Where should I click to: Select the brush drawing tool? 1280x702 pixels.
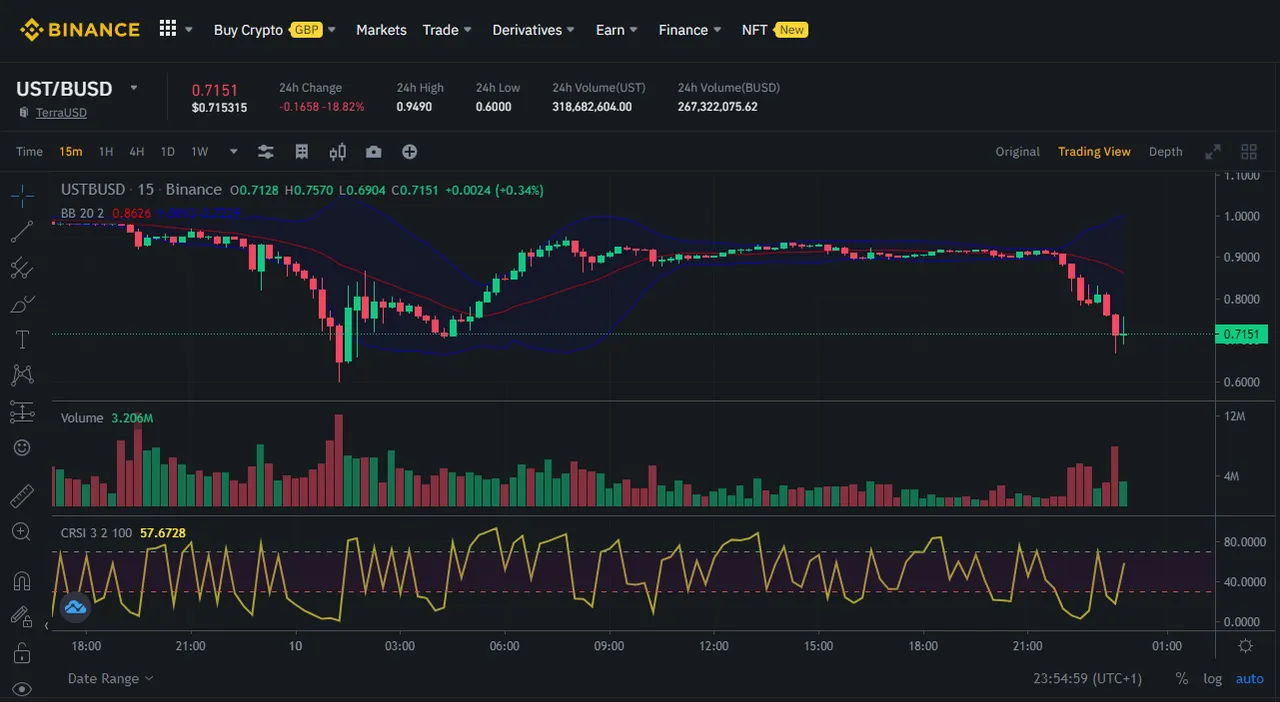pyautogui.click(x=22, y=304)
